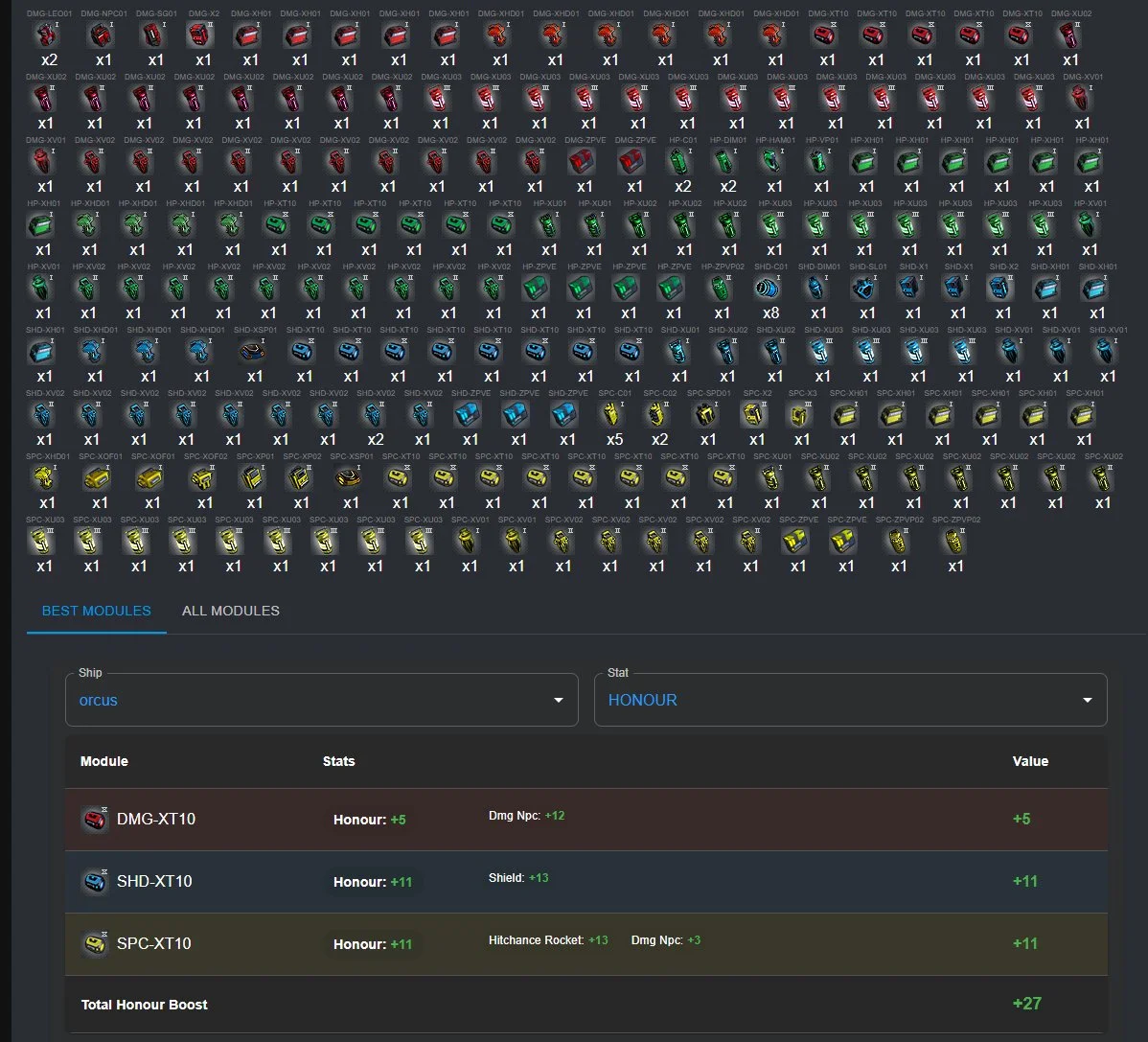Open the Ship dropdown showing orcus
Screen dimensions: 1148x1042
[x=321, y=700]
